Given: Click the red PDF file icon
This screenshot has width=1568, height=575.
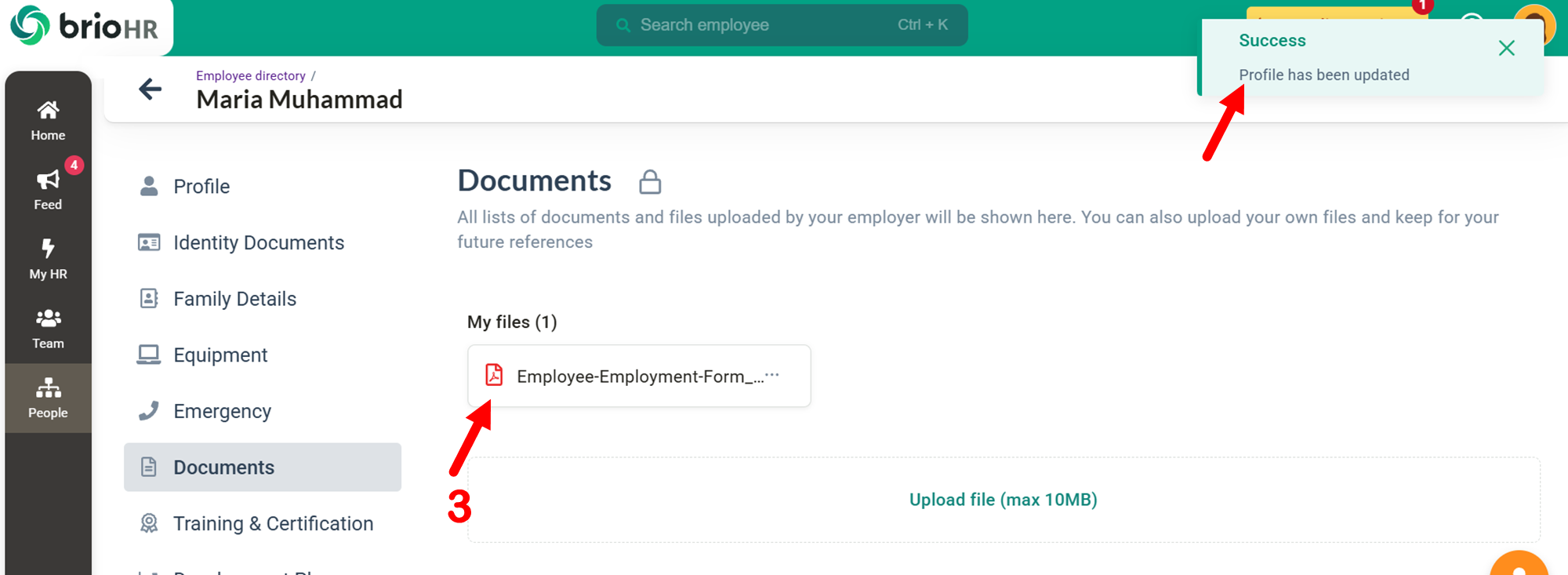Looking at the screenshot, I should pos(494,375).
